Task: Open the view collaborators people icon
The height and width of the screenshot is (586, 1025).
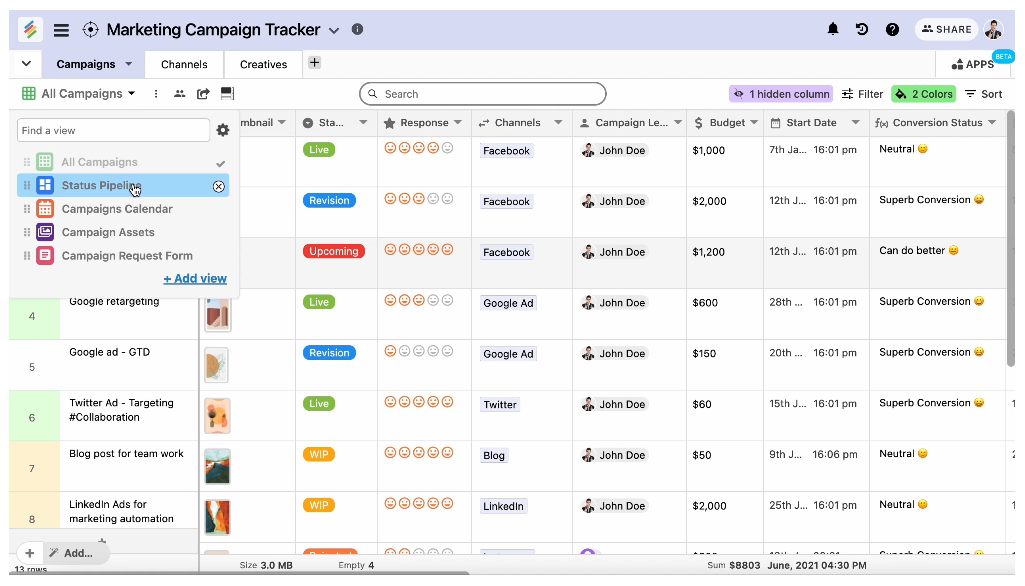Action: tap(179, 94)
